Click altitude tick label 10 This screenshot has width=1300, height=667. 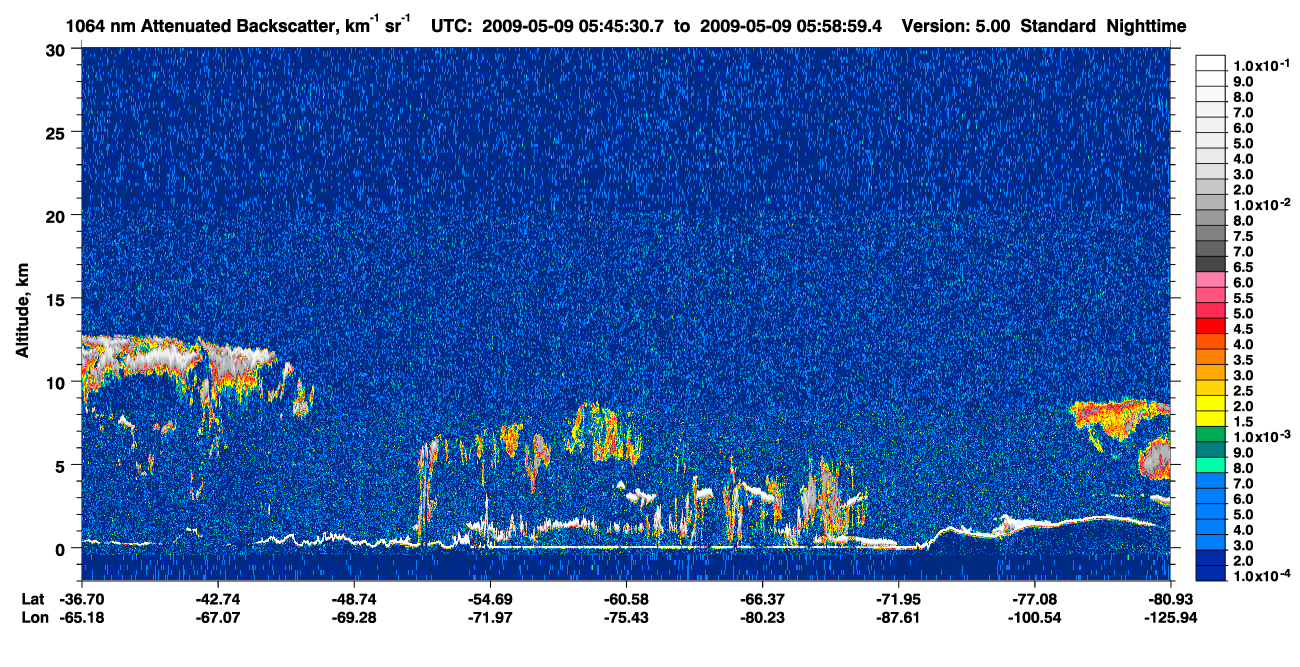pyautogui.click(x=57, y=382)
